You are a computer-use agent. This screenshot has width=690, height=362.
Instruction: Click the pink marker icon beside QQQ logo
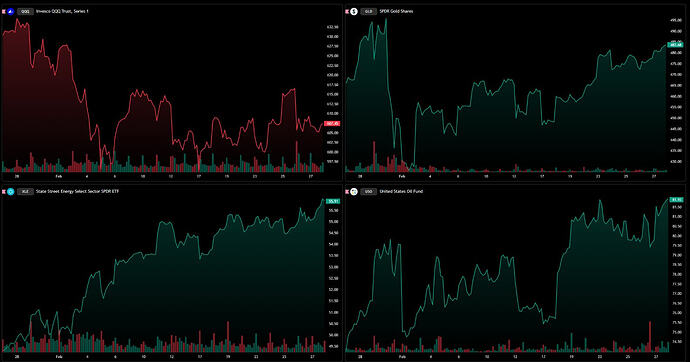click(x=4, y=11)
